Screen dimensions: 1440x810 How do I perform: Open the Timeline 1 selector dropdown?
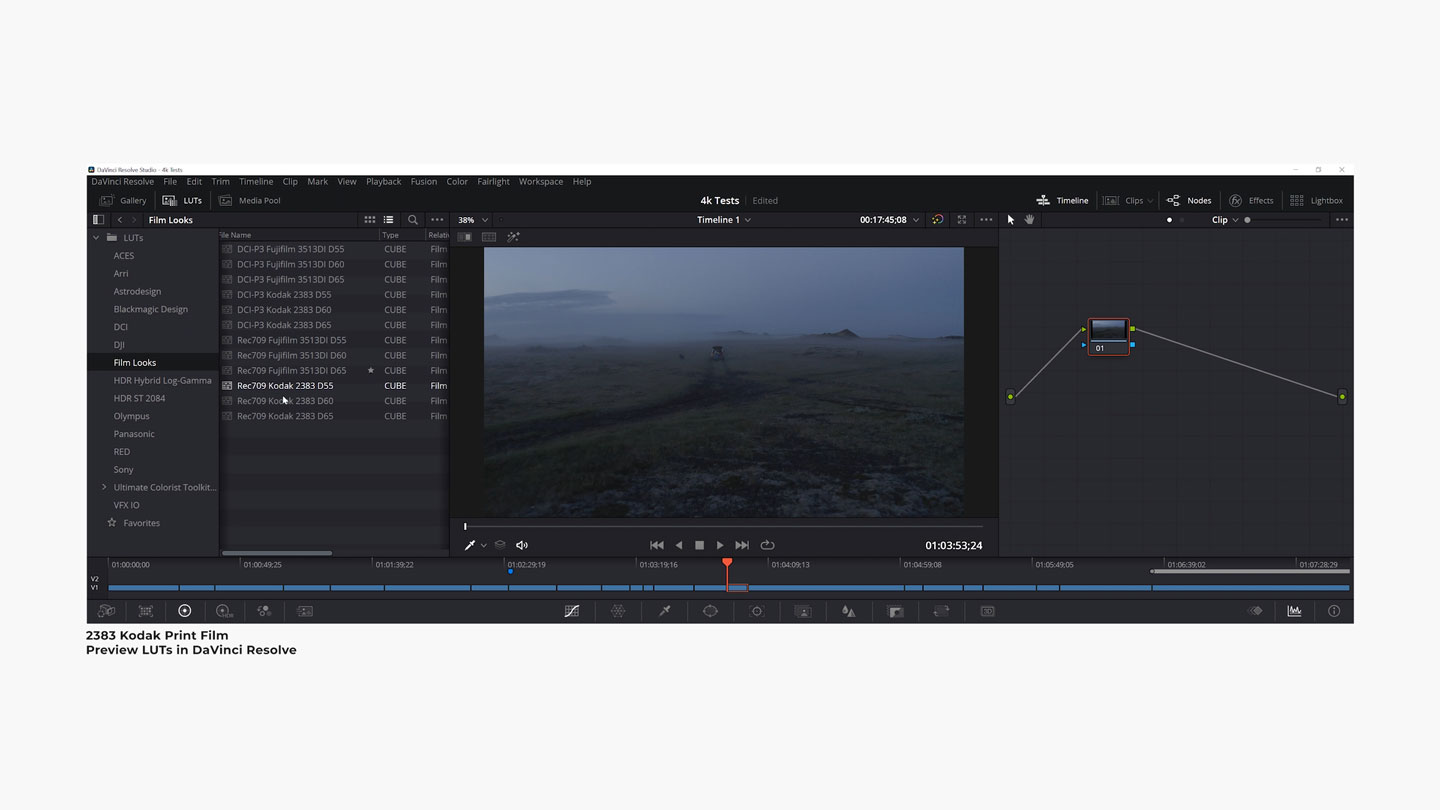724,220
